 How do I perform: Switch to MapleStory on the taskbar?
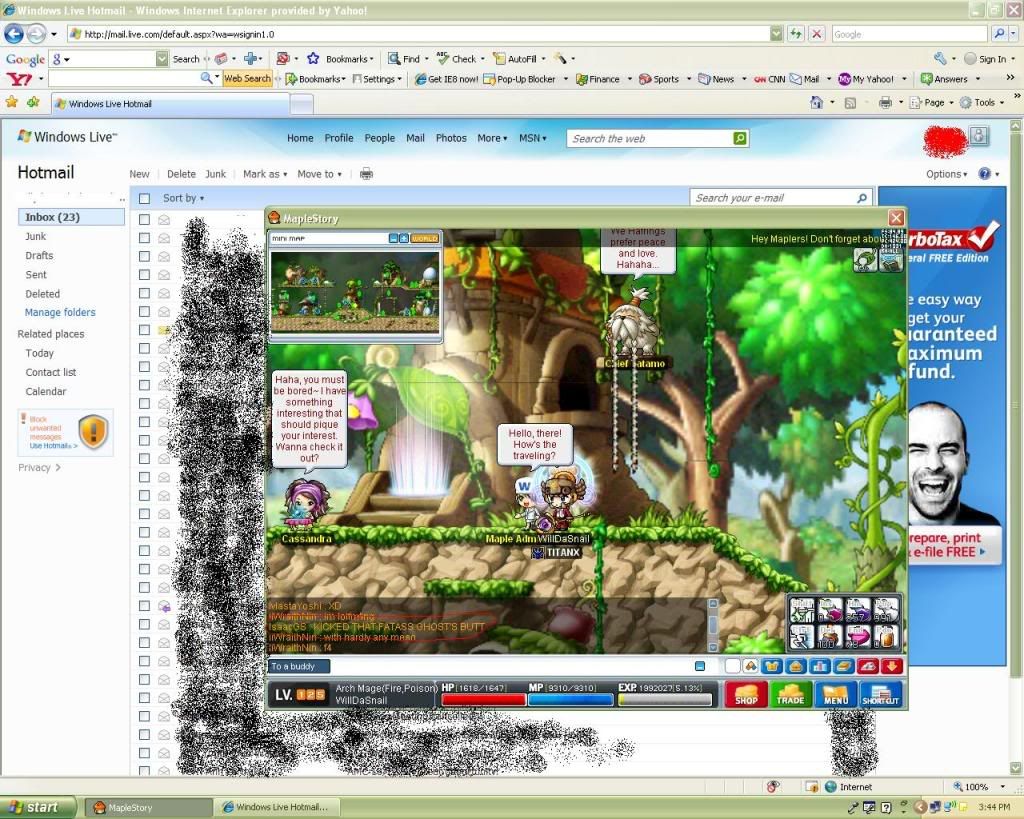tap(147, 808)
